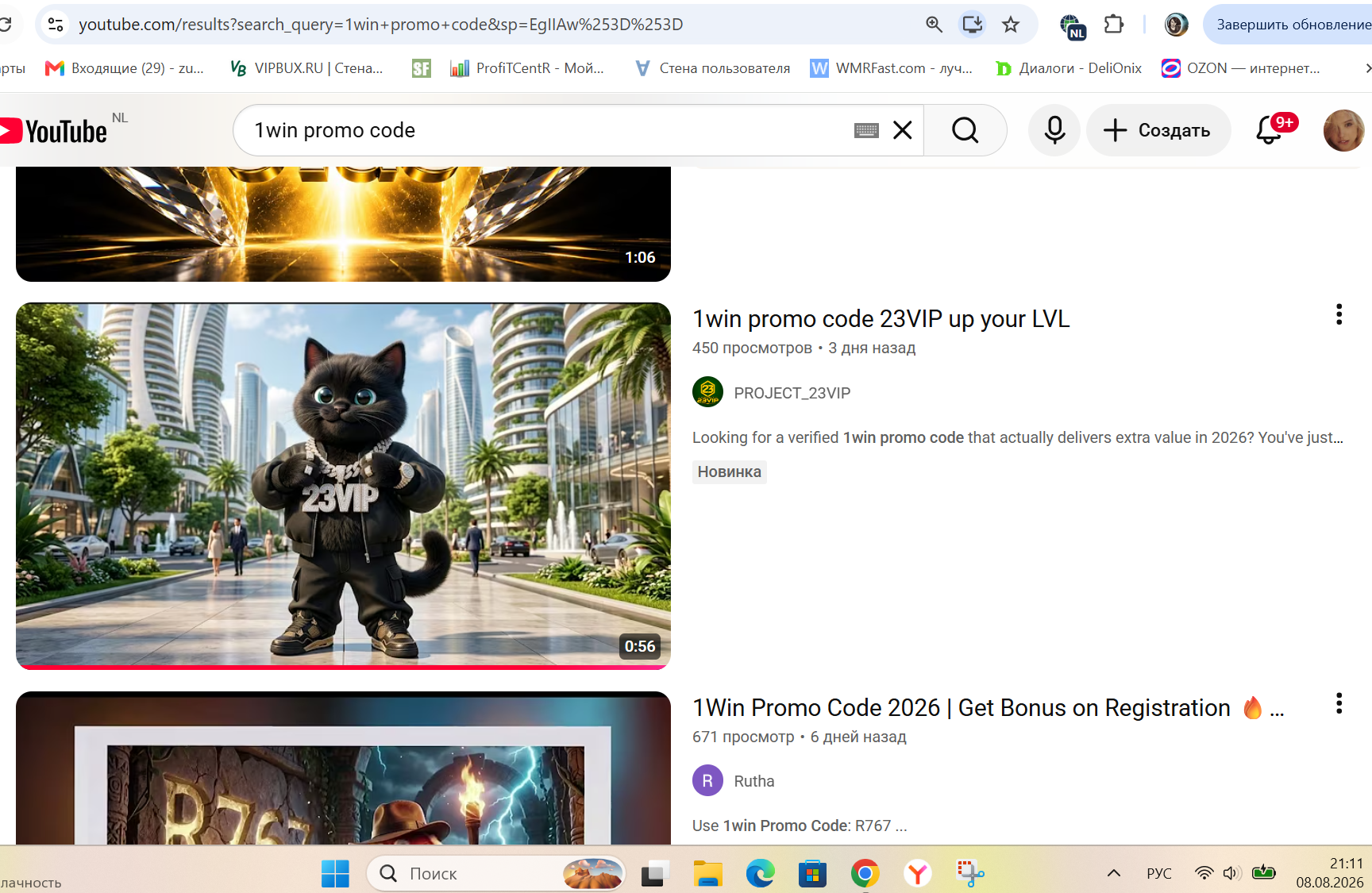This screenshot has height=893, width=1372.
Task: Open the VIPBUX.RU bookmark
Action: tap(306, 68)
